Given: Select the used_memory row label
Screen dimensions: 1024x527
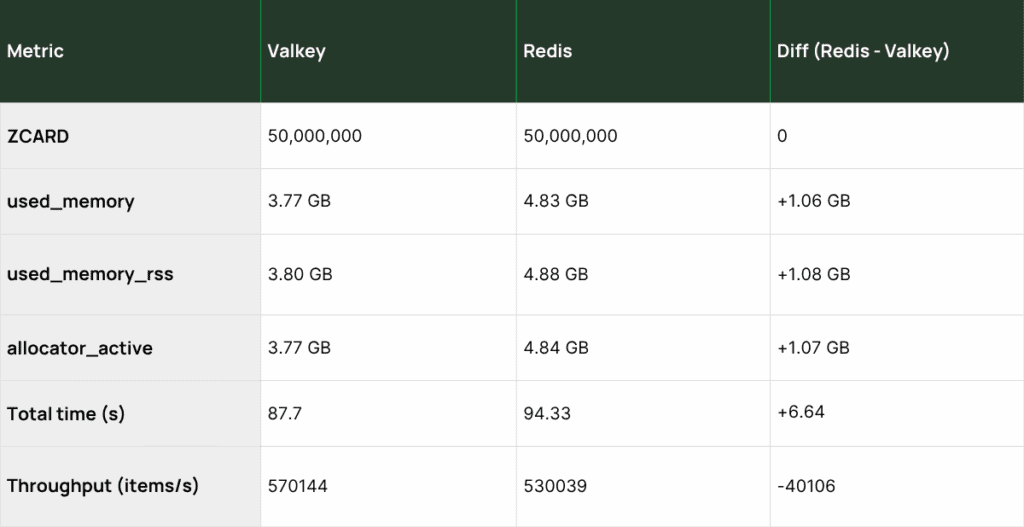Looking at the screenshot, I should [x=70, y=201].
